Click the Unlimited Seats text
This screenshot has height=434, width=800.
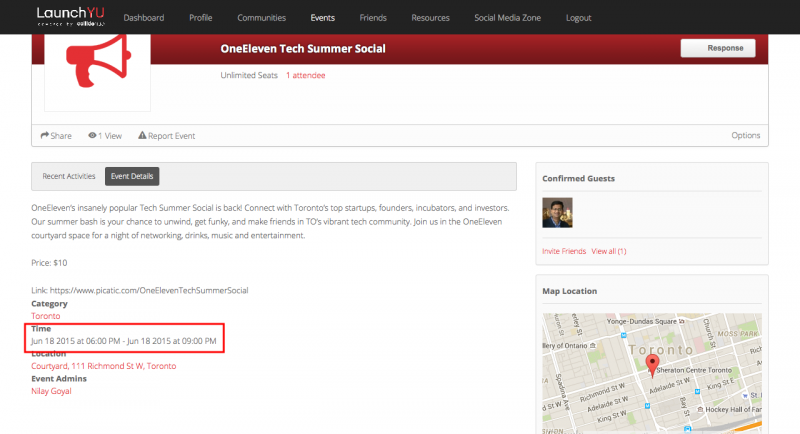tap(249, 75)
